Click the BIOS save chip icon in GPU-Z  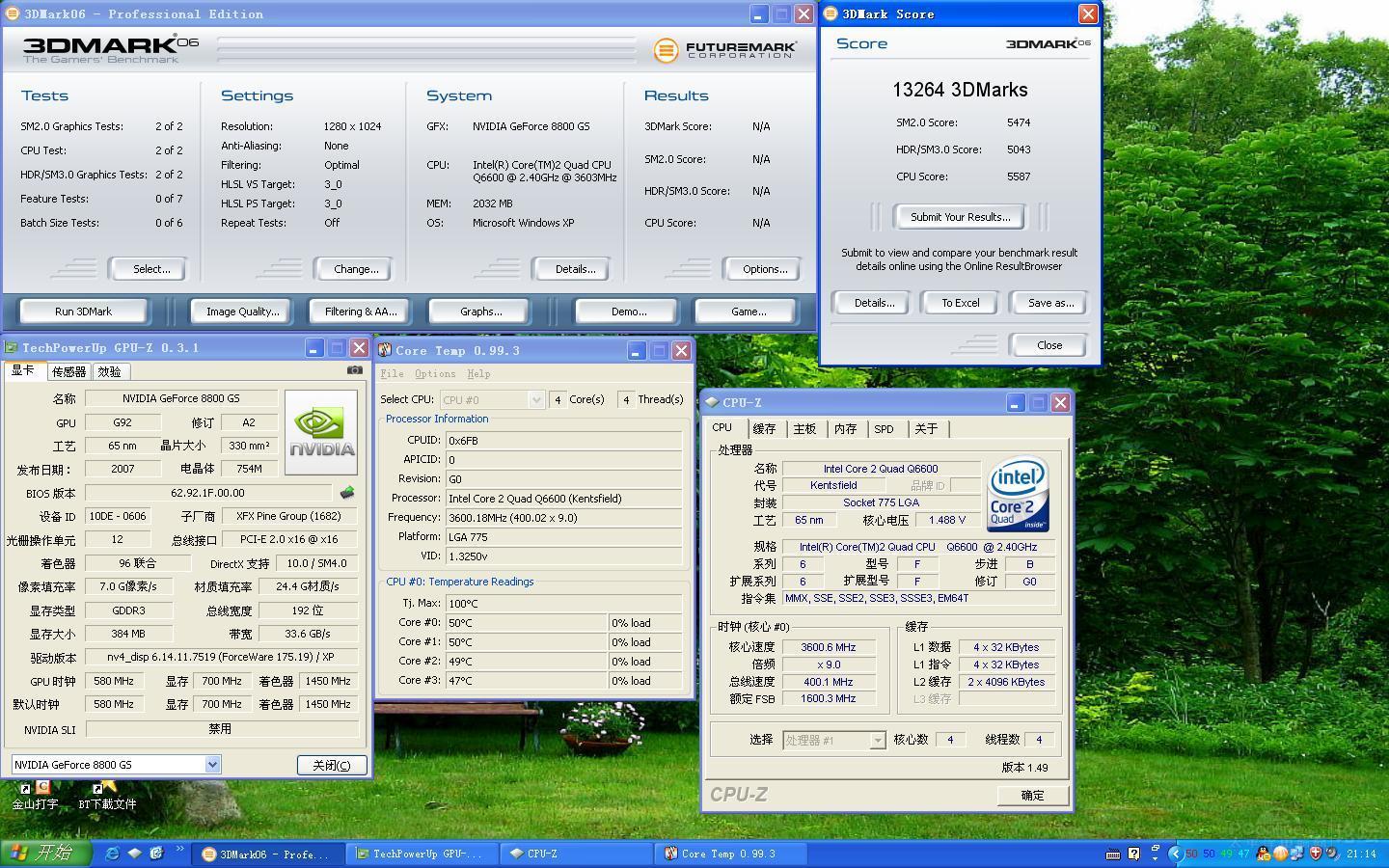346,493
